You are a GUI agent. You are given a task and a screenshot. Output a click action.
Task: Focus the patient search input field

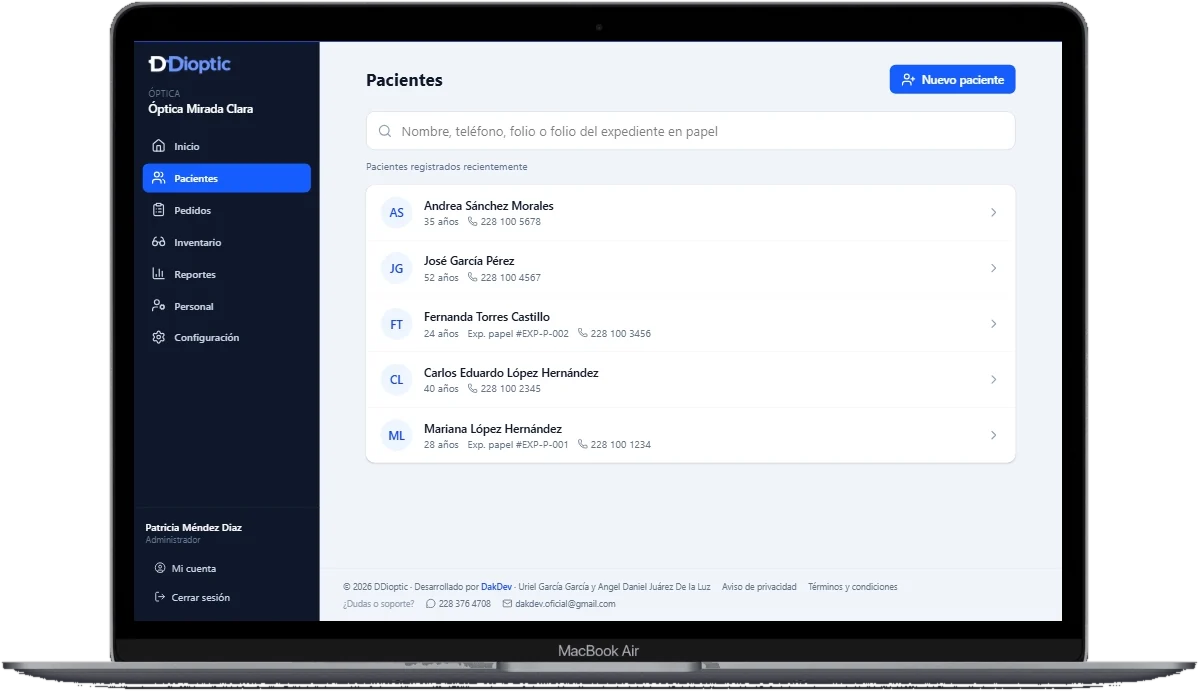point(690,131)
